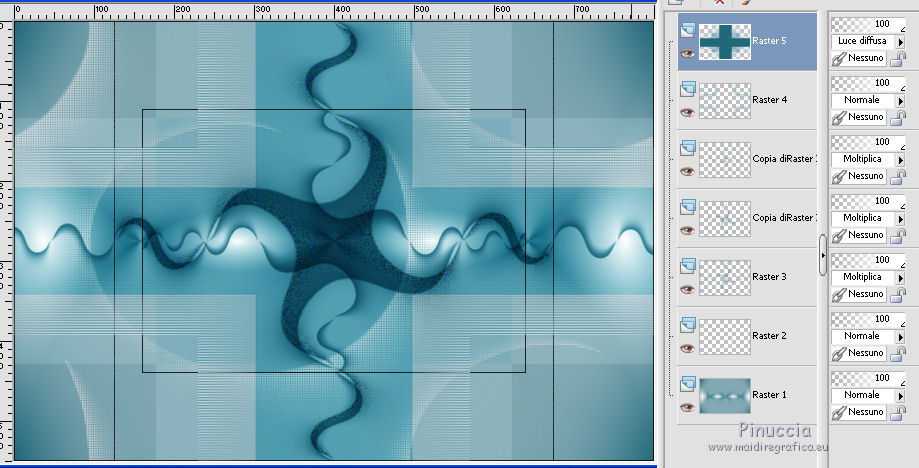
Task: Click the layer name Raster 3
Action: pos(770,277)
